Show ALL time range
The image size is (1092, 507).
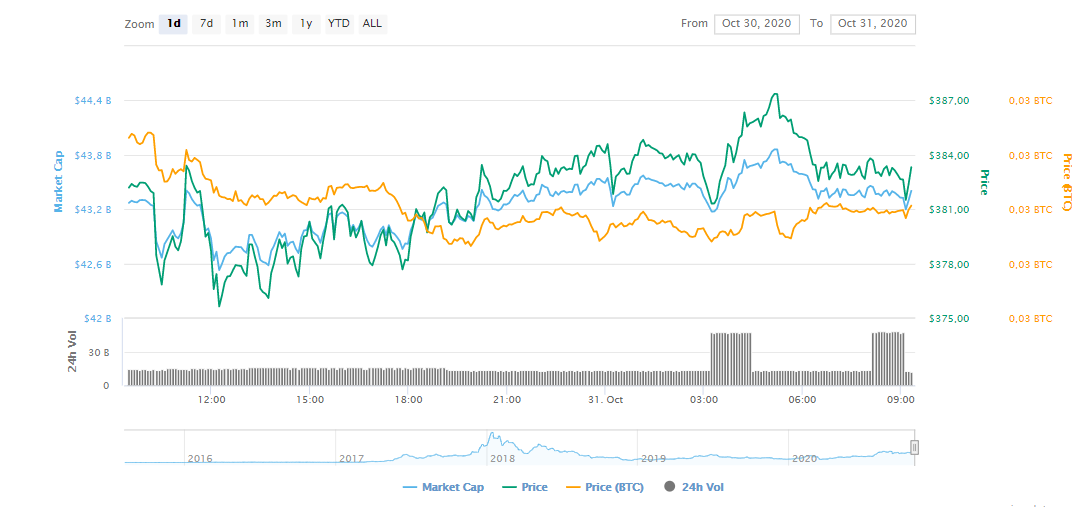[372, 23]
